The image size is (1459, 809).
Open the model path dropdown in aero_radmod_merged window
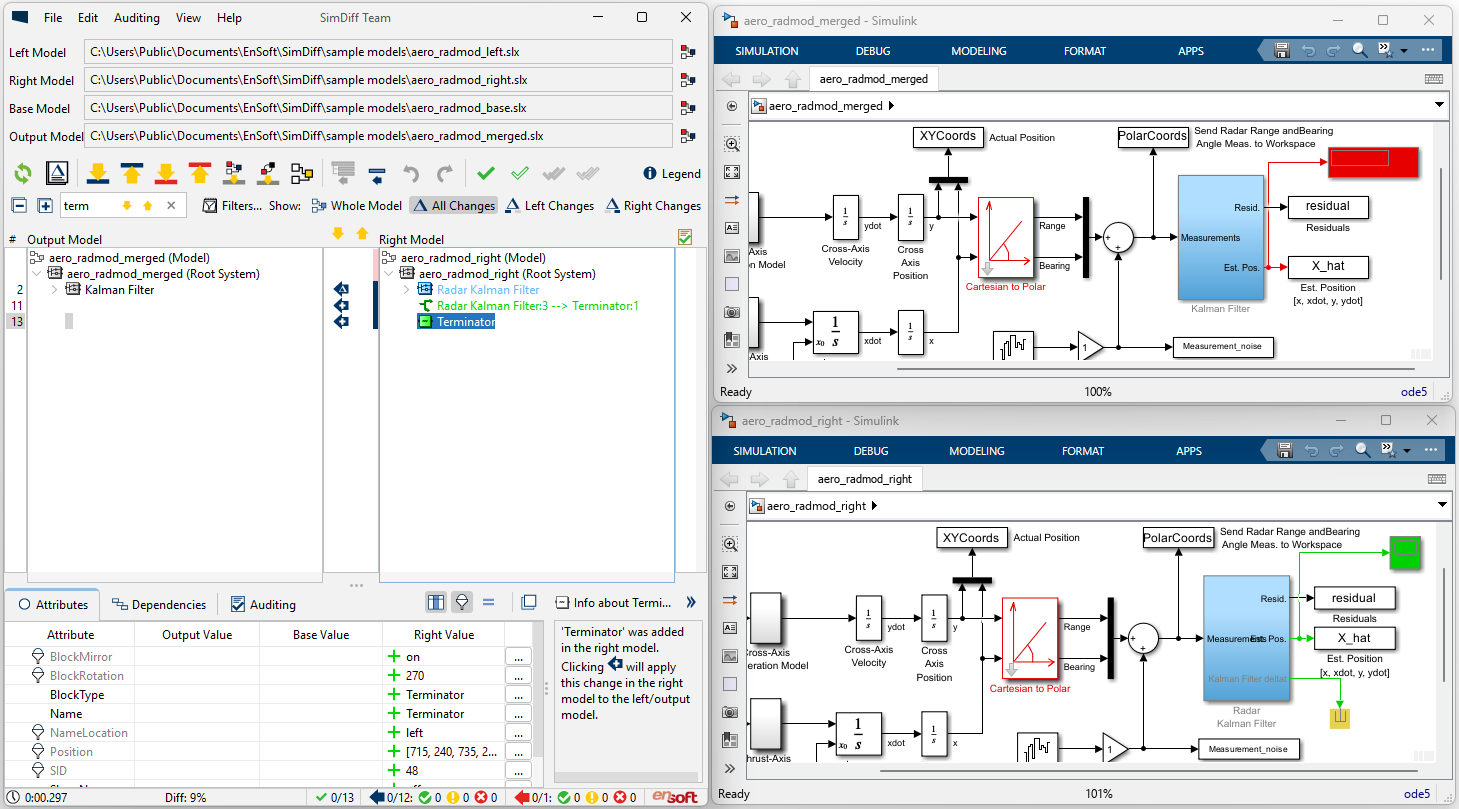tap(1440, 105)
